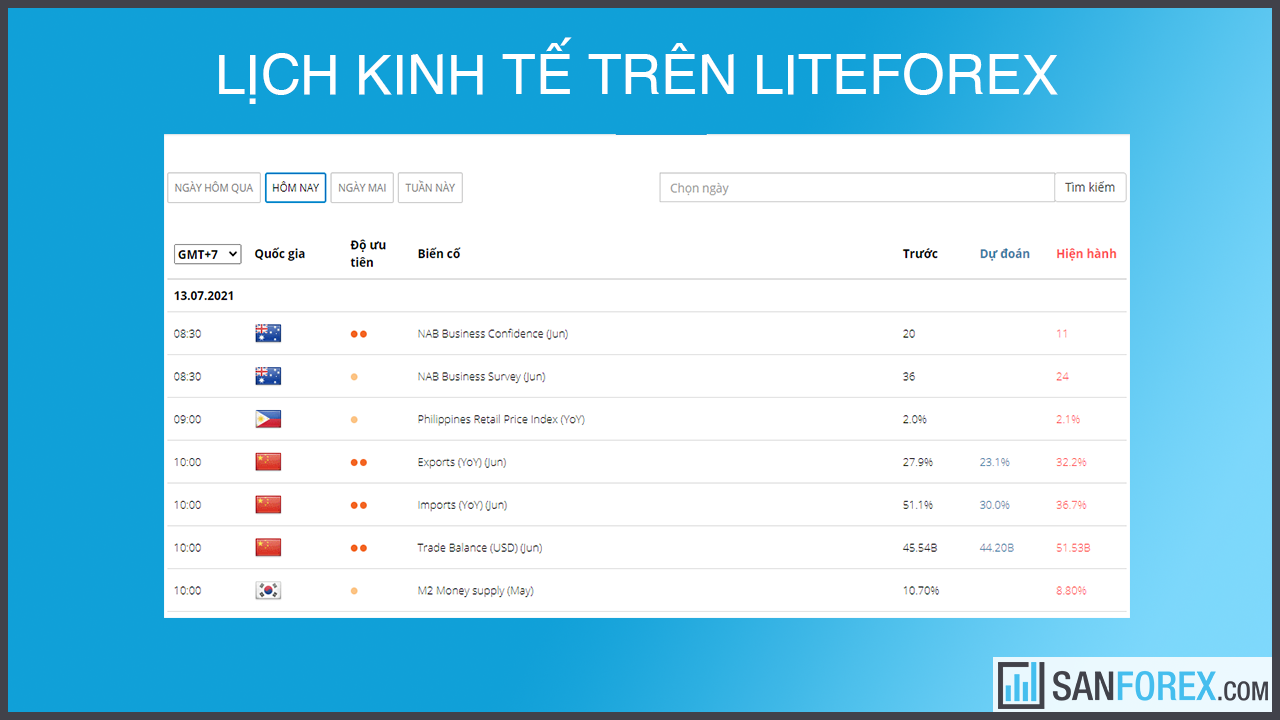This screenshot has height=720, width=1280.
Task: Open Philippines Retail Price Index (YoY) event
Action: tap(501, 420)
